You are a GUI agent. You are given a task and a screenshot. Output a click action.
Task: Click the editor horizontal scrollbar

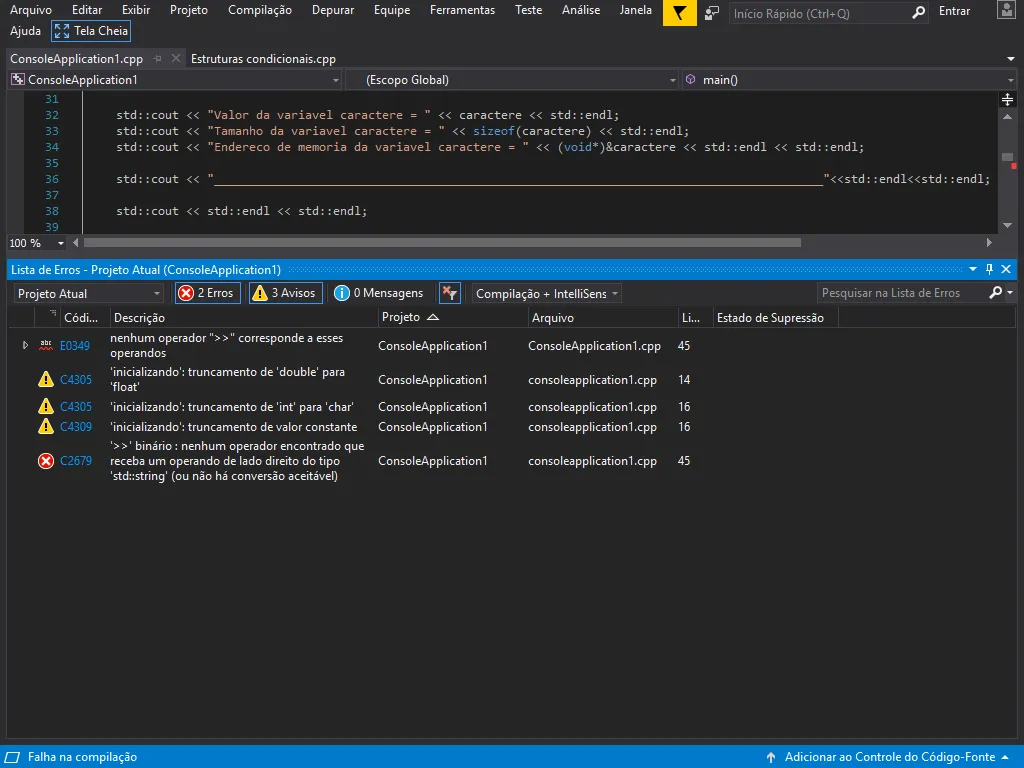click(x=442, y=242)
